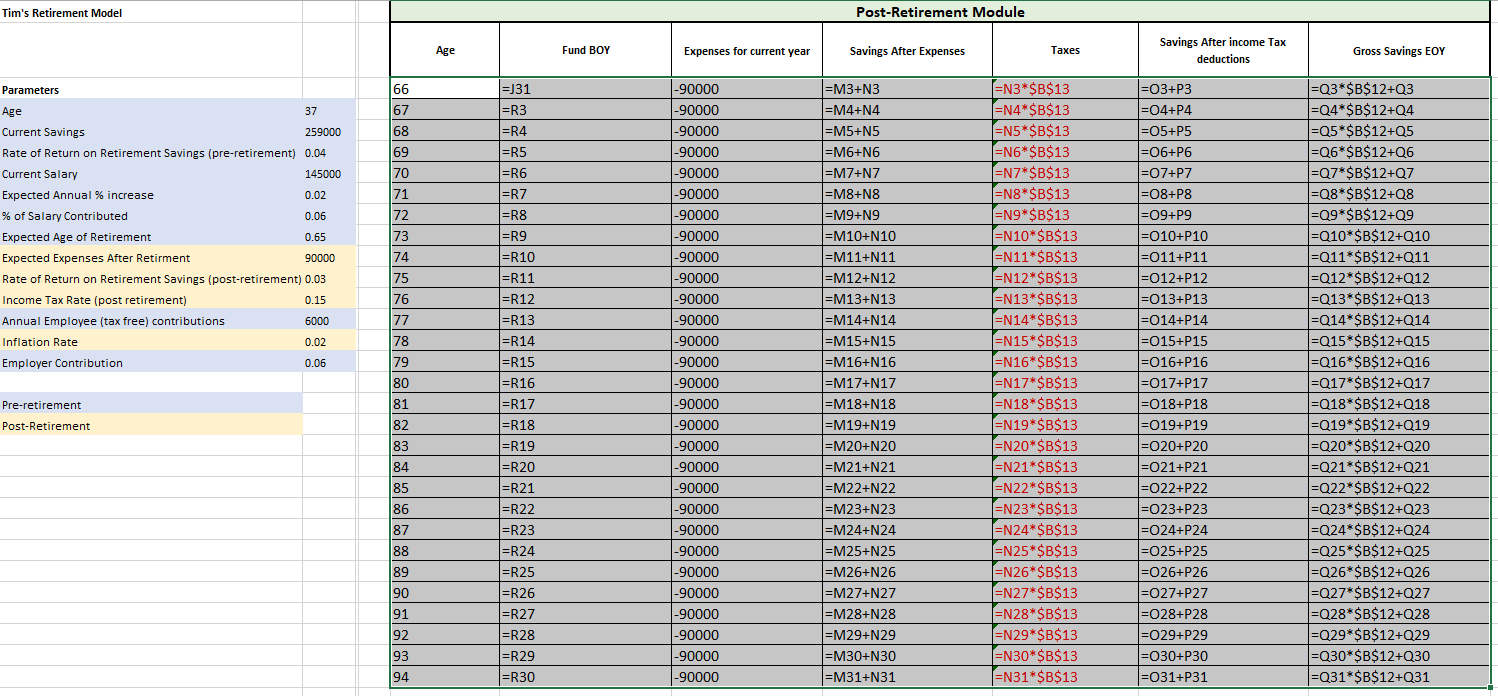1498x696 pixels.
Task: Select the =O31+P31 formula cell
Action: coord(1223,677)
